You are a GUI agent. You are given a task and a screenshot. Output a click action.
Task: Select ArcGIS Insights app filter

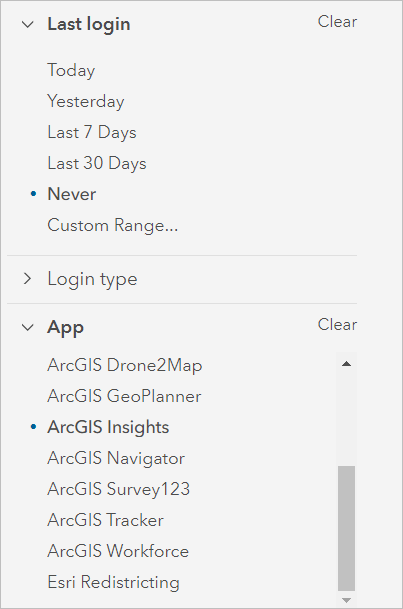pyautogui.click(x=108, y=428)
